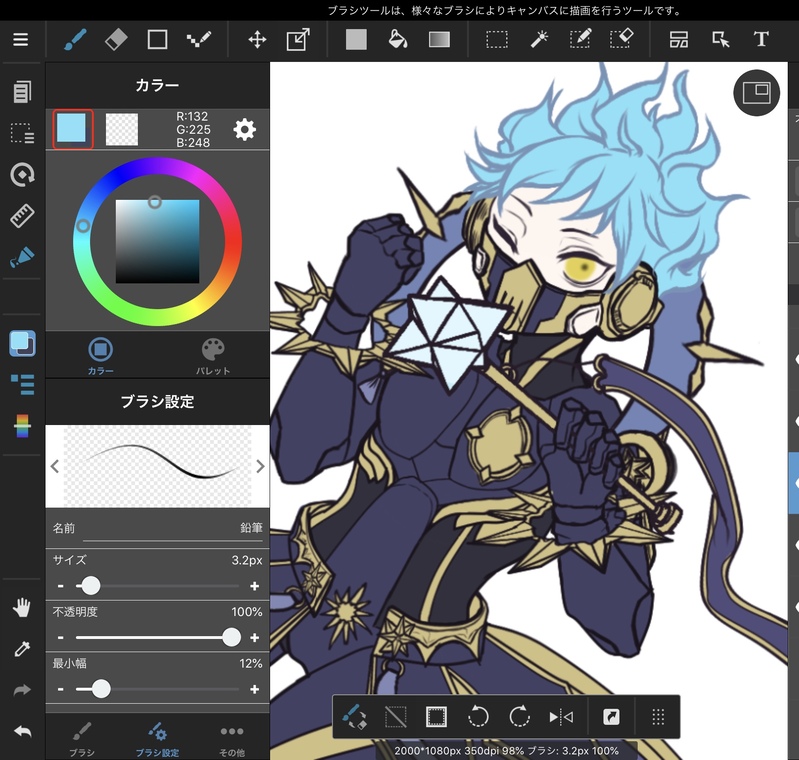Open color settings gear icon
The width and height of the screenshot is (799, 760).
click(245, 129)
